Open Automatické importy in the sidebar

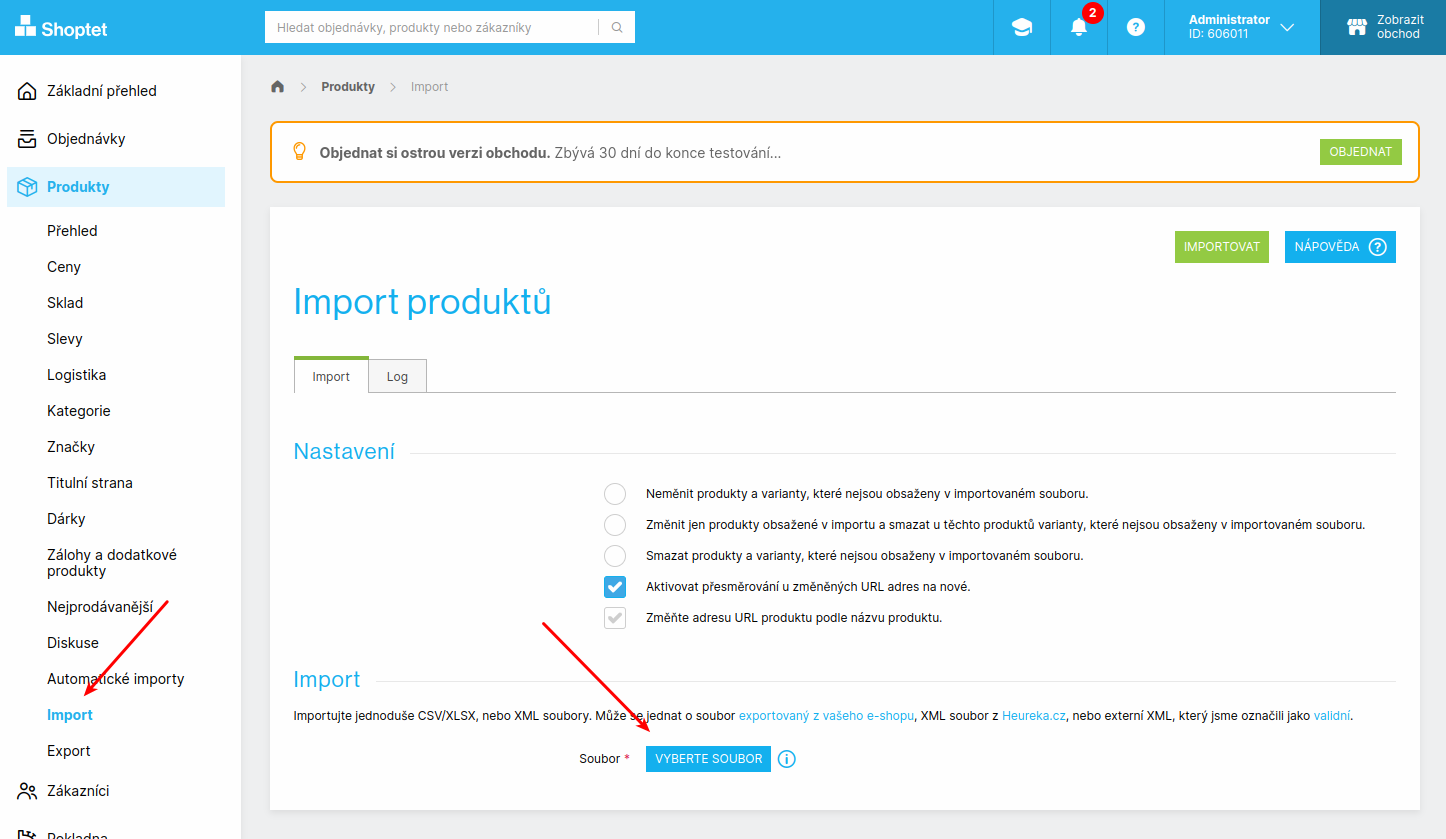pyautogui.click(x=116, y=679)
